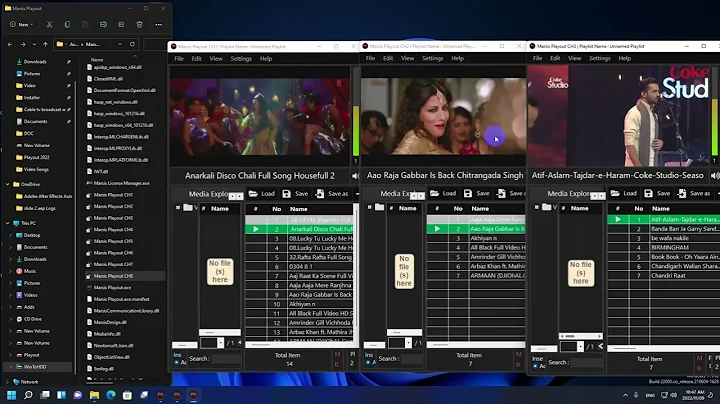
Task: Click Copy icon in File Explorer toolbar
Action: [x=67, y=24]
